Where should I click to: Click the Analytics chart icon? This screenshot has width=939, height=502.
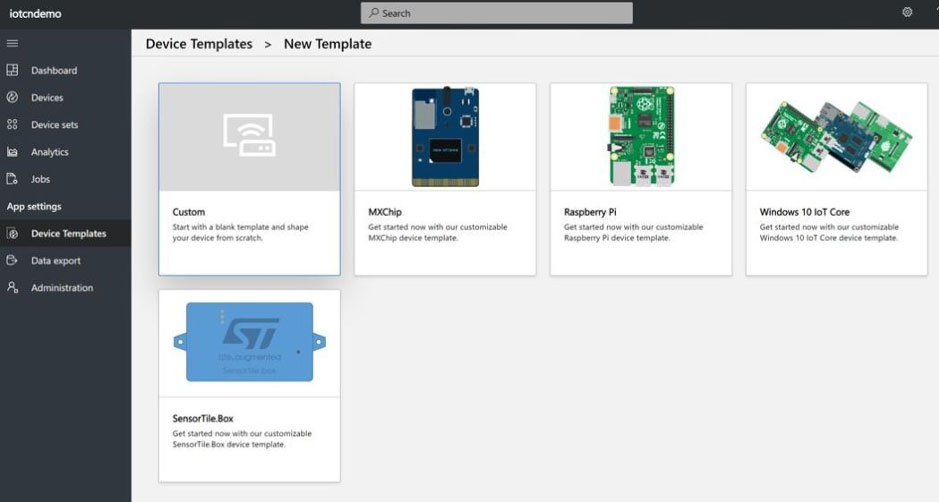click(12, 152)
